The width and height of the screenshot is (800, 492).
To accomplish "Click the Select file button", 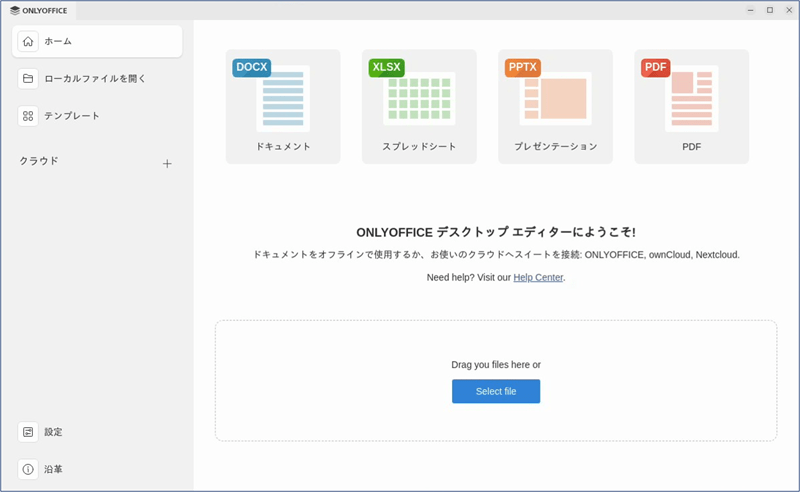I will (496, 391).
